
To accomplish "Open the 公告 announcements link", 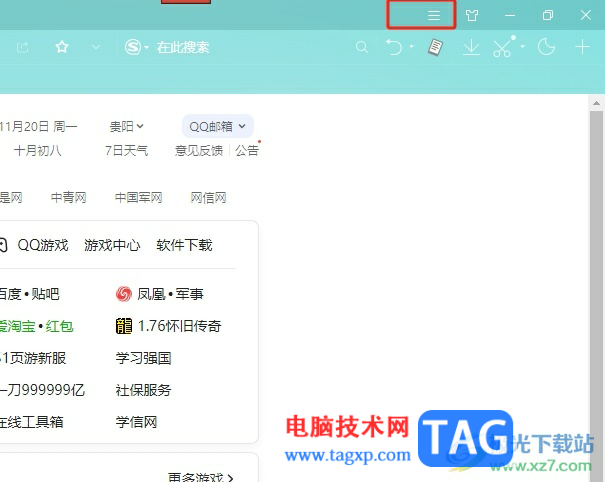I will [247, 150].
